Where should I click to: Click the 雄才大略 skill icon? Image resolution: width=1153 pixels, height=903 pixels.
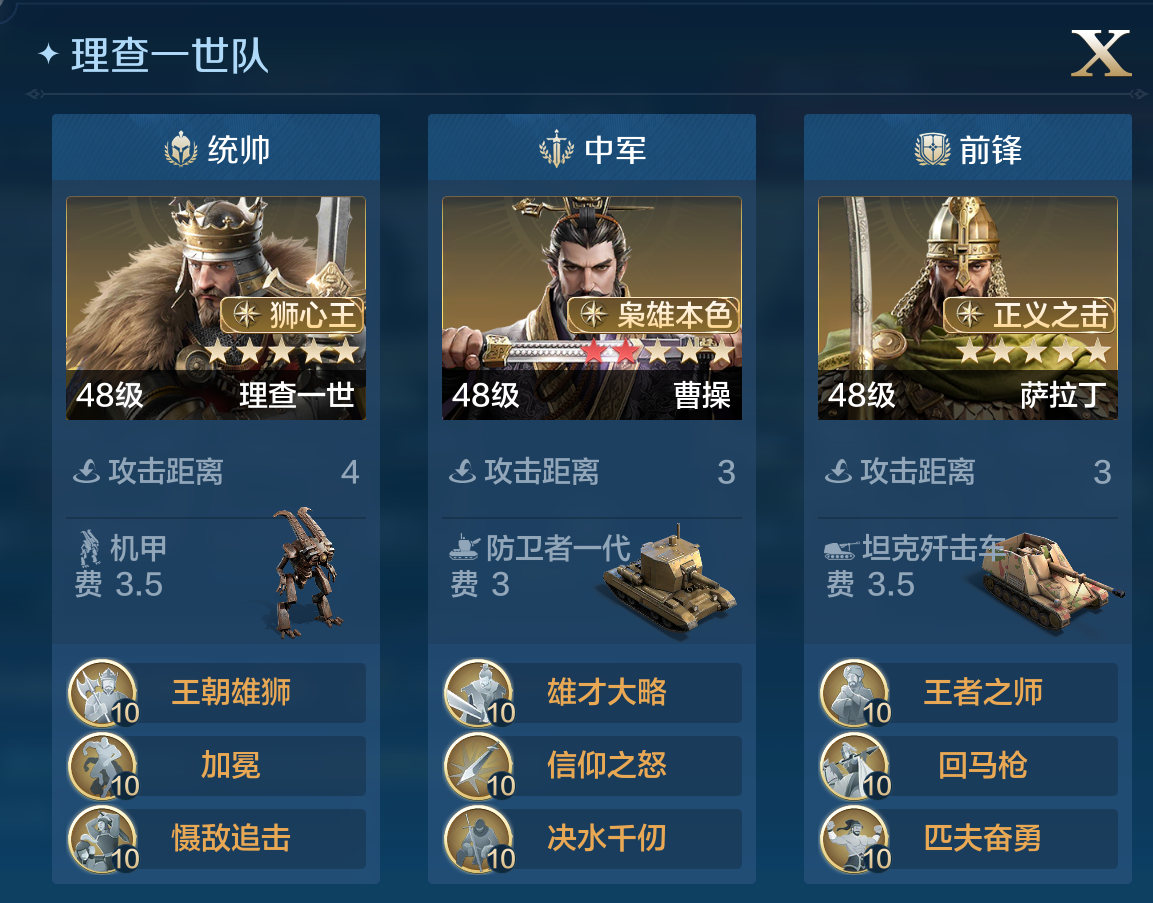479,693
